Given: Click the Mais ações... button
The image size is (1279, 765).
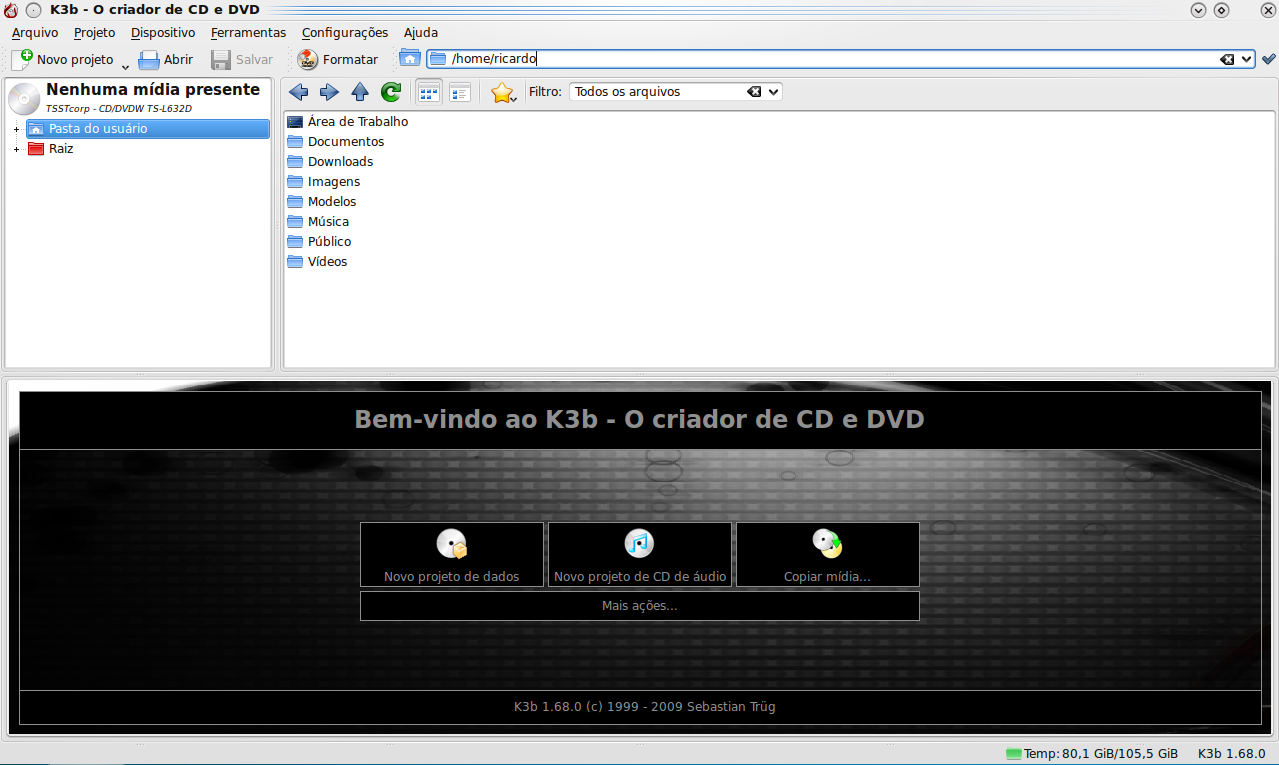Looking at the screenshot, I should [x=640, y=606].
